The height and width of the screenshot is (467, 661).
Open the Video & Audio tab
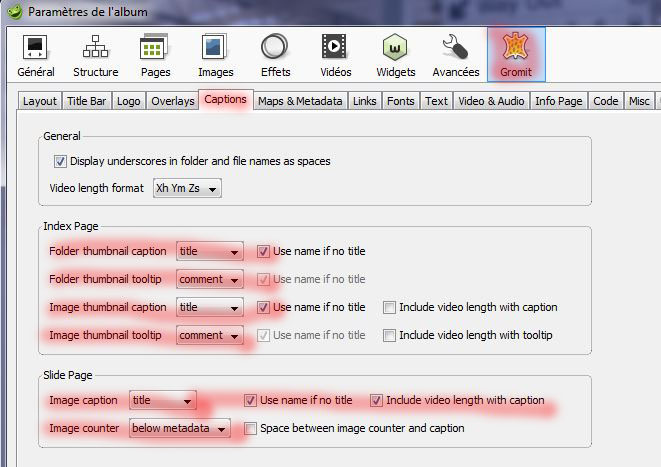coord(491,101)
